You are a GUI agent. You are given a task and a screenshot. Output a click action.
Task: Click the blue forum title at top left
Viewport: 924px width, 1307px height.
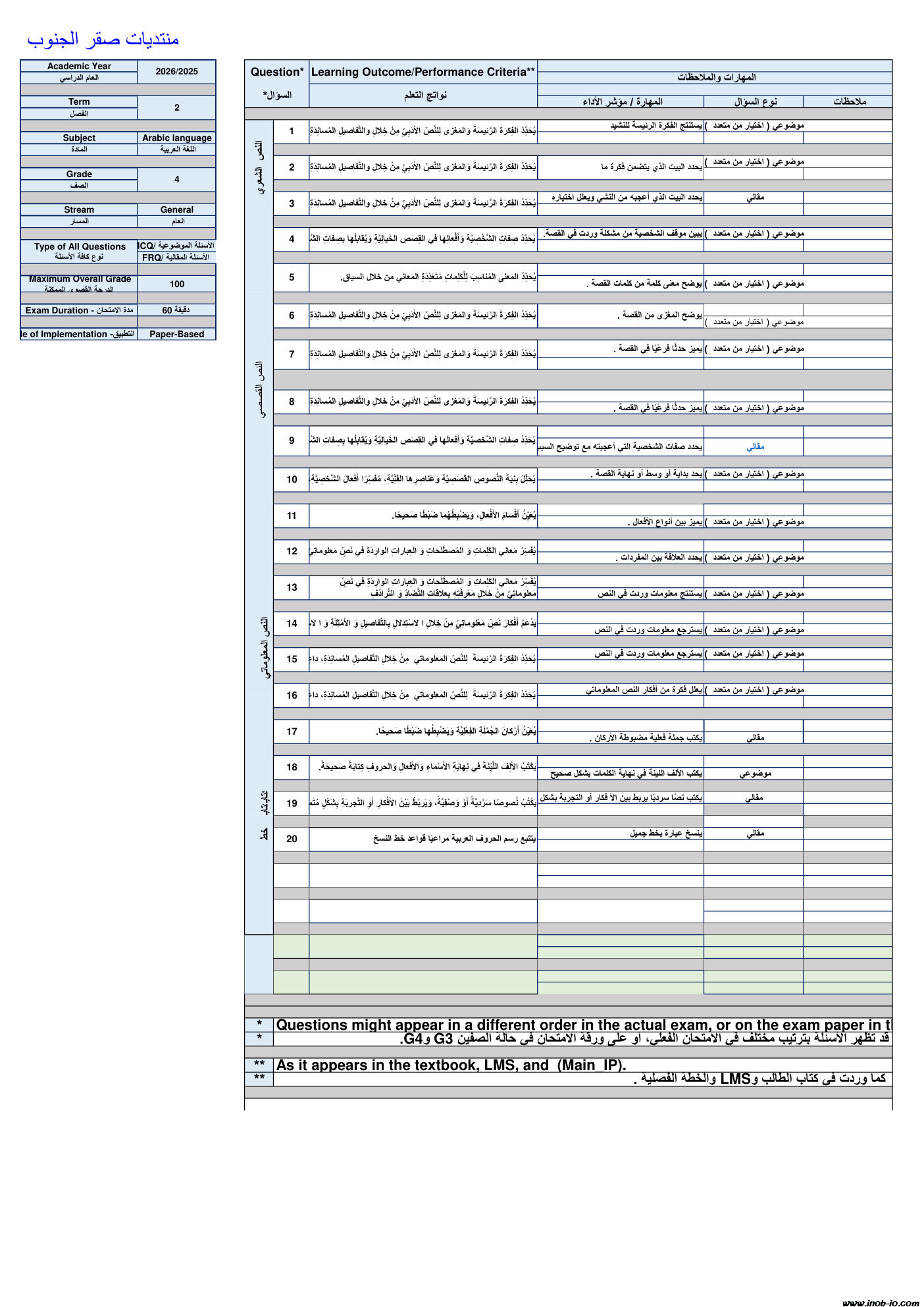(103, 39)
